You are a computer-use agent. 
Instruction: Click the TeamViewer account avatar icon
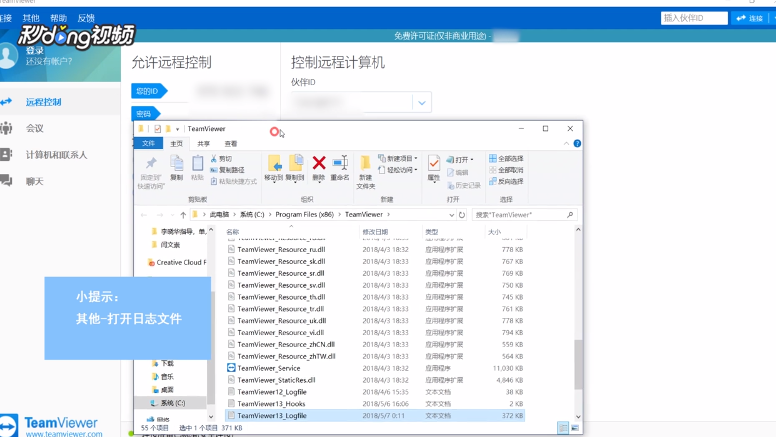coord(8,55)
